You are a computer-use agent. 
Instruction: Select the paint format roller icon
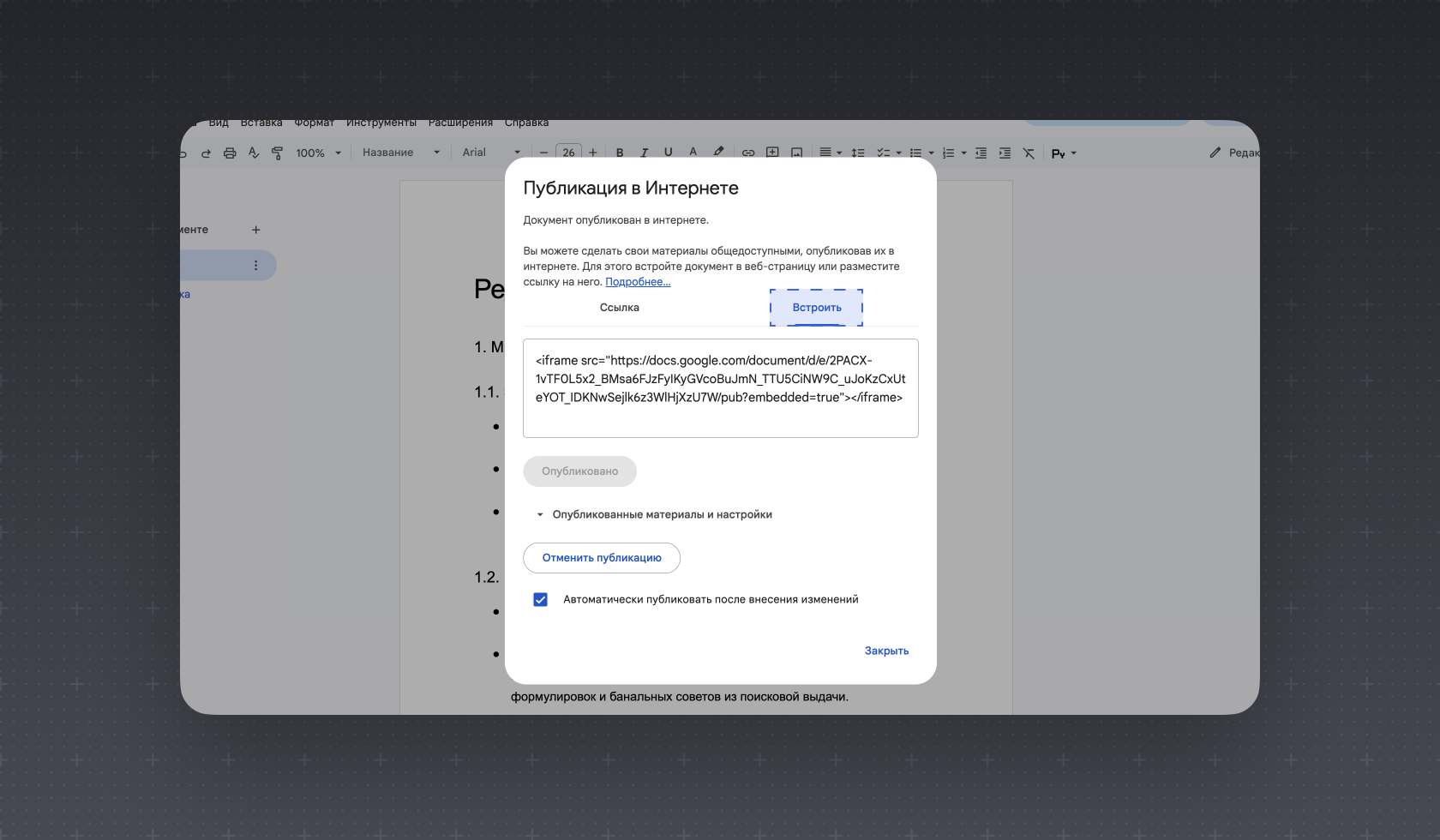click(x=277, y=153)
